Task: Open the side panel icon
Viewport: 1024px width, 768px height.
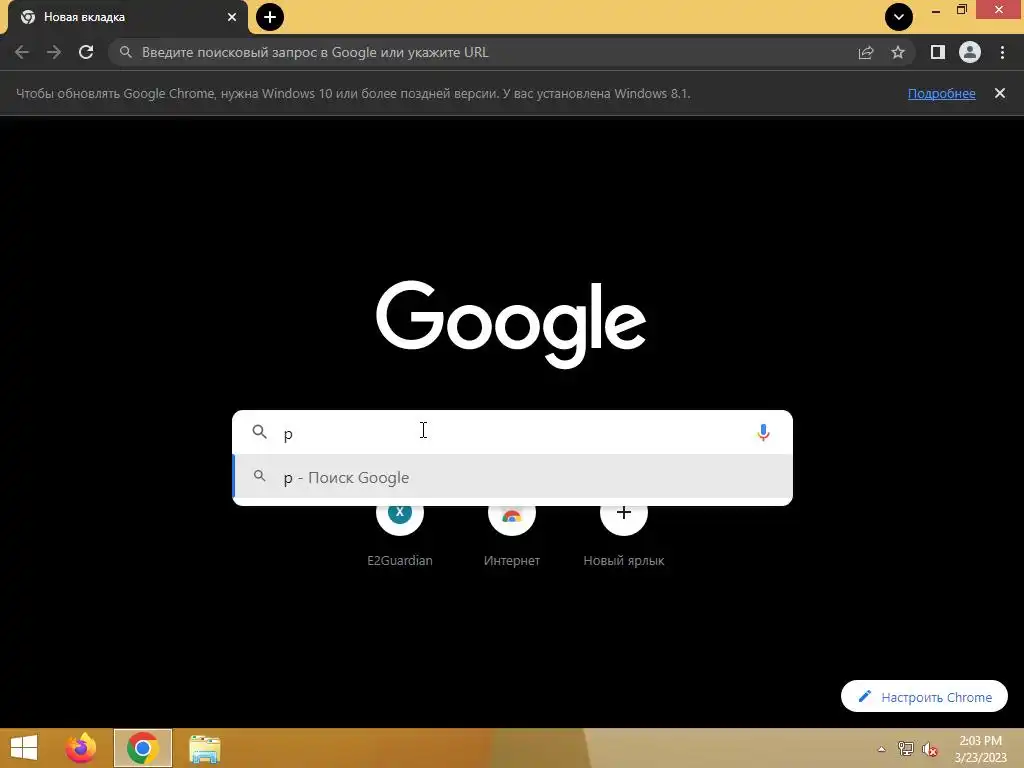Action: coord(937,52)
